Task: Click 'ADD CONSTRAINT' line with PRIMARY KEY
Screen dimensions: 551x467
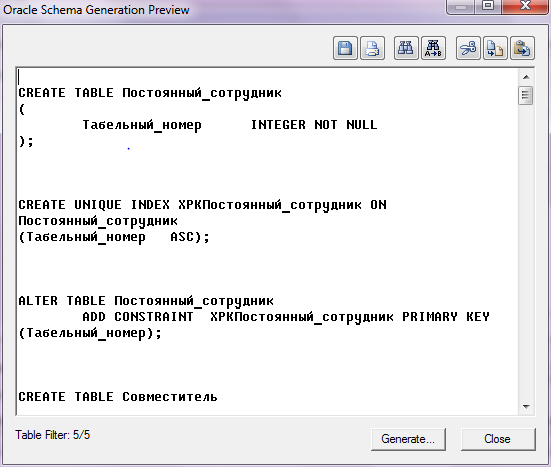Action: click(x=286, y=317)
